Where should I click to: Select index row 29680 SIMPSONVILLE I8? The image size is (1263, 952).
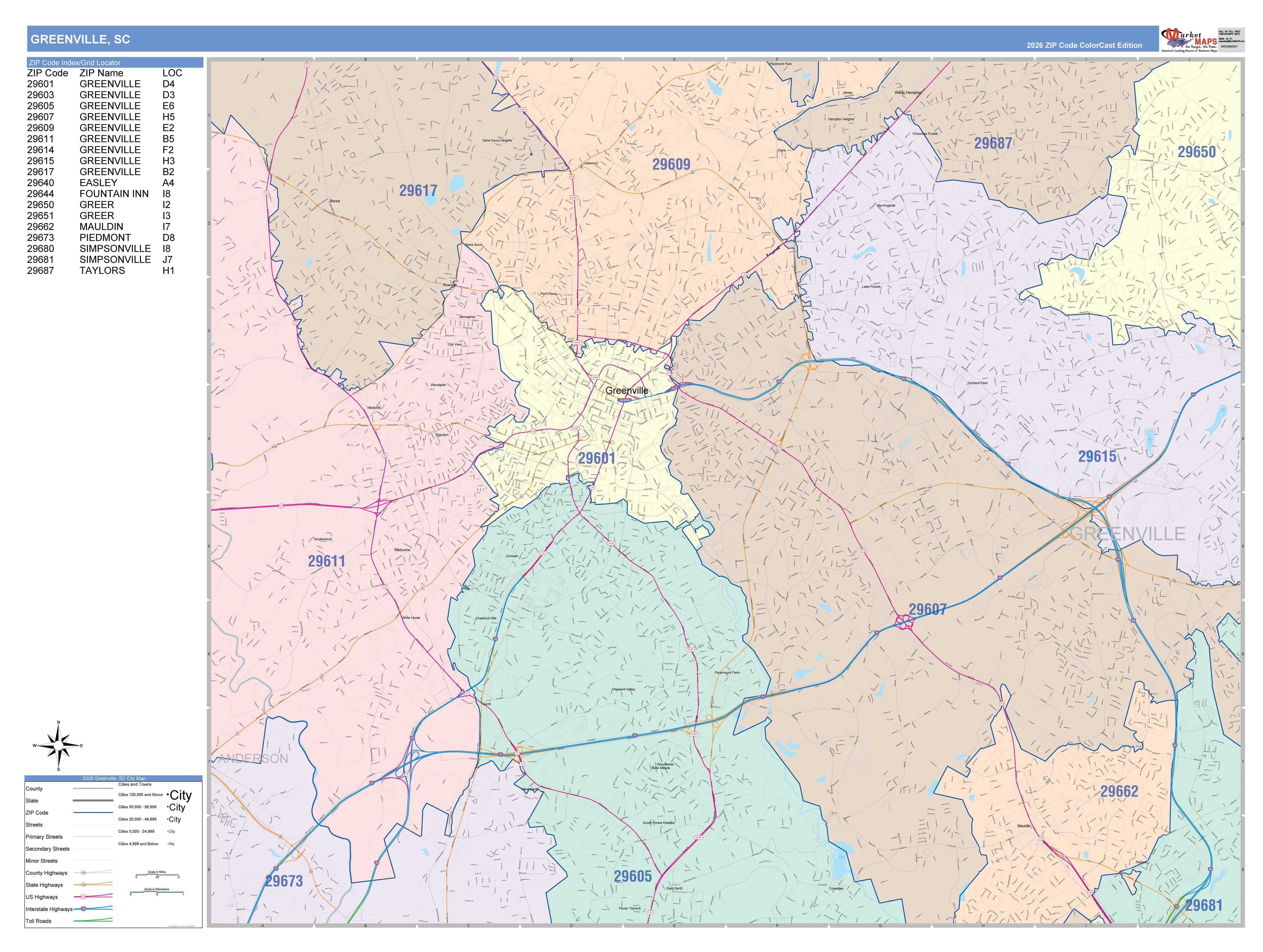(101, 248)
